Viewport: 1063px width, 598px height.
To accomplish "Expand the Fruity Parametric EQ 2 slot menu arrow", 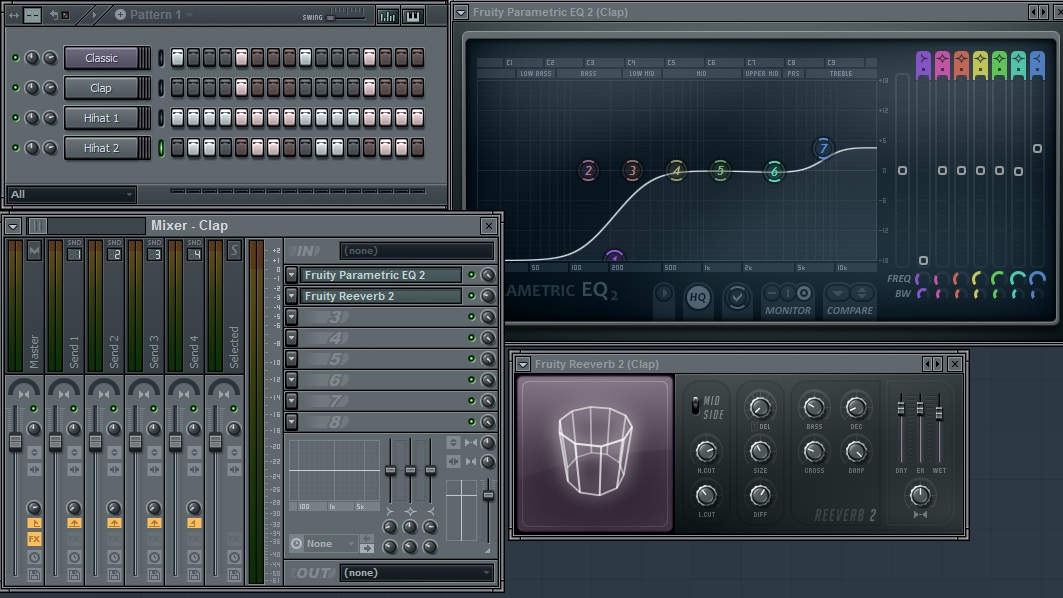I will [x=291, y=275].
